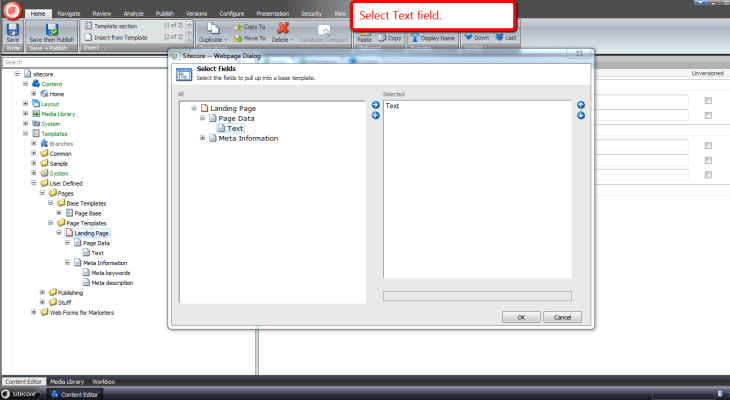Click Sitecore start button in taskbar
This screenshot has width=730, height=400.
[x=19, y=394]
